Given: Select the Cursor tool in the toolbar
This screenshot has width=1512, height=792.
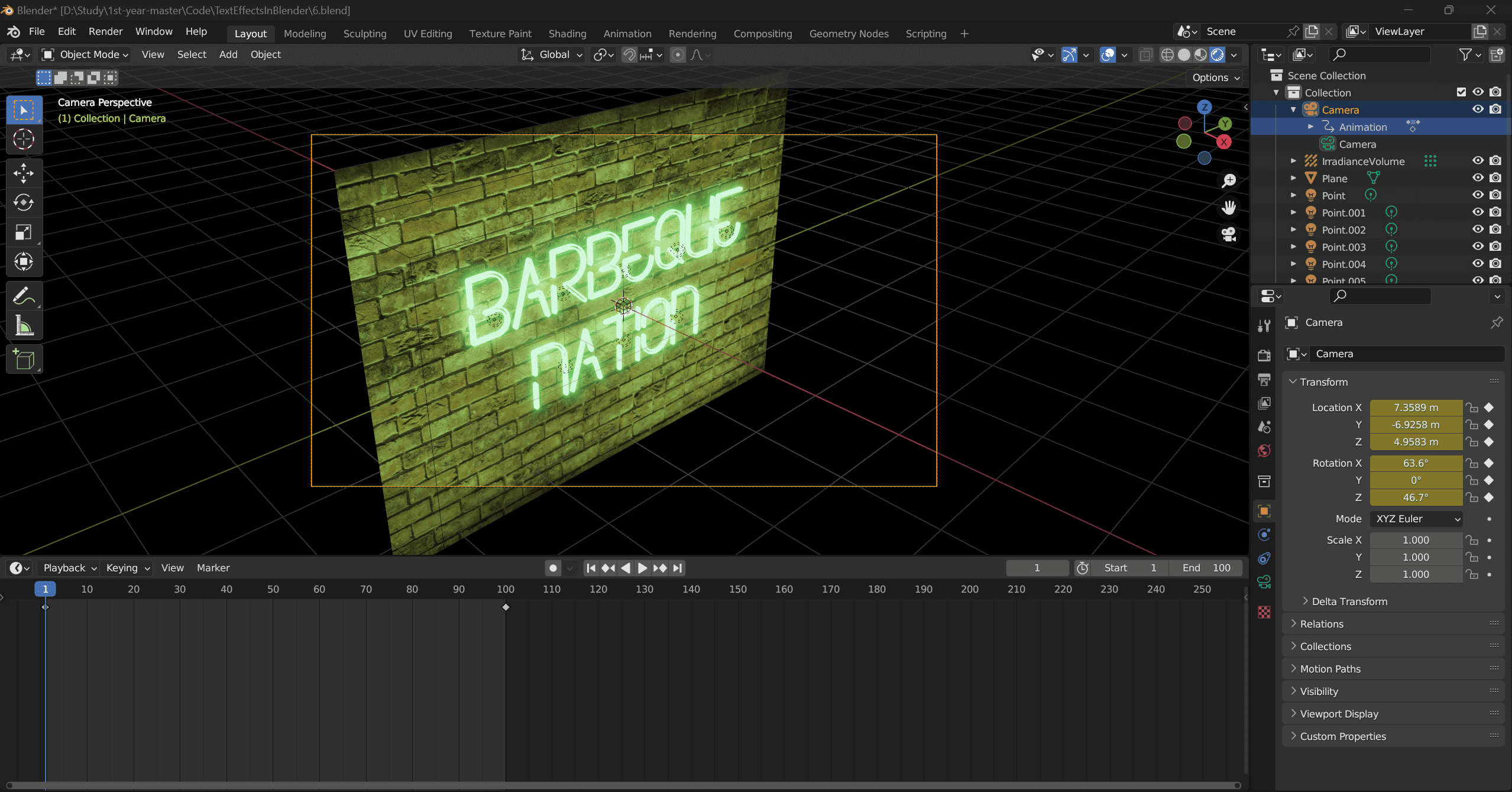Looking at the screenshot, I should coord(24,140).
